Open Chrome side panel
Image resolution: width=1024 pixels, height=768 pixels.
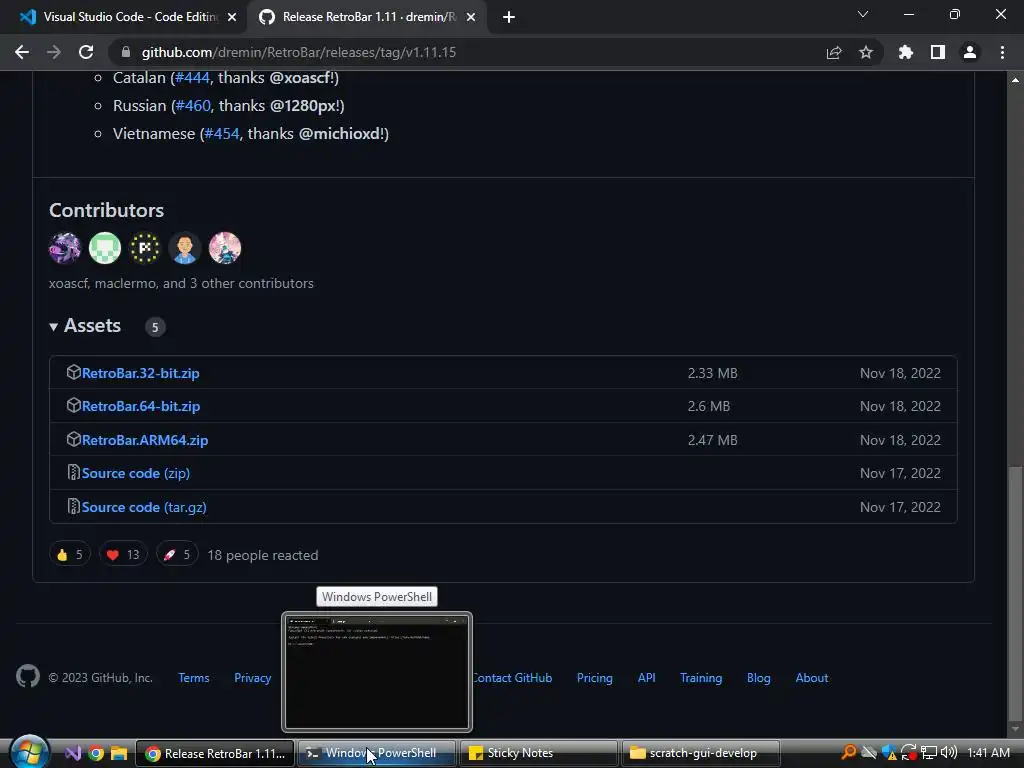point(937,52)
